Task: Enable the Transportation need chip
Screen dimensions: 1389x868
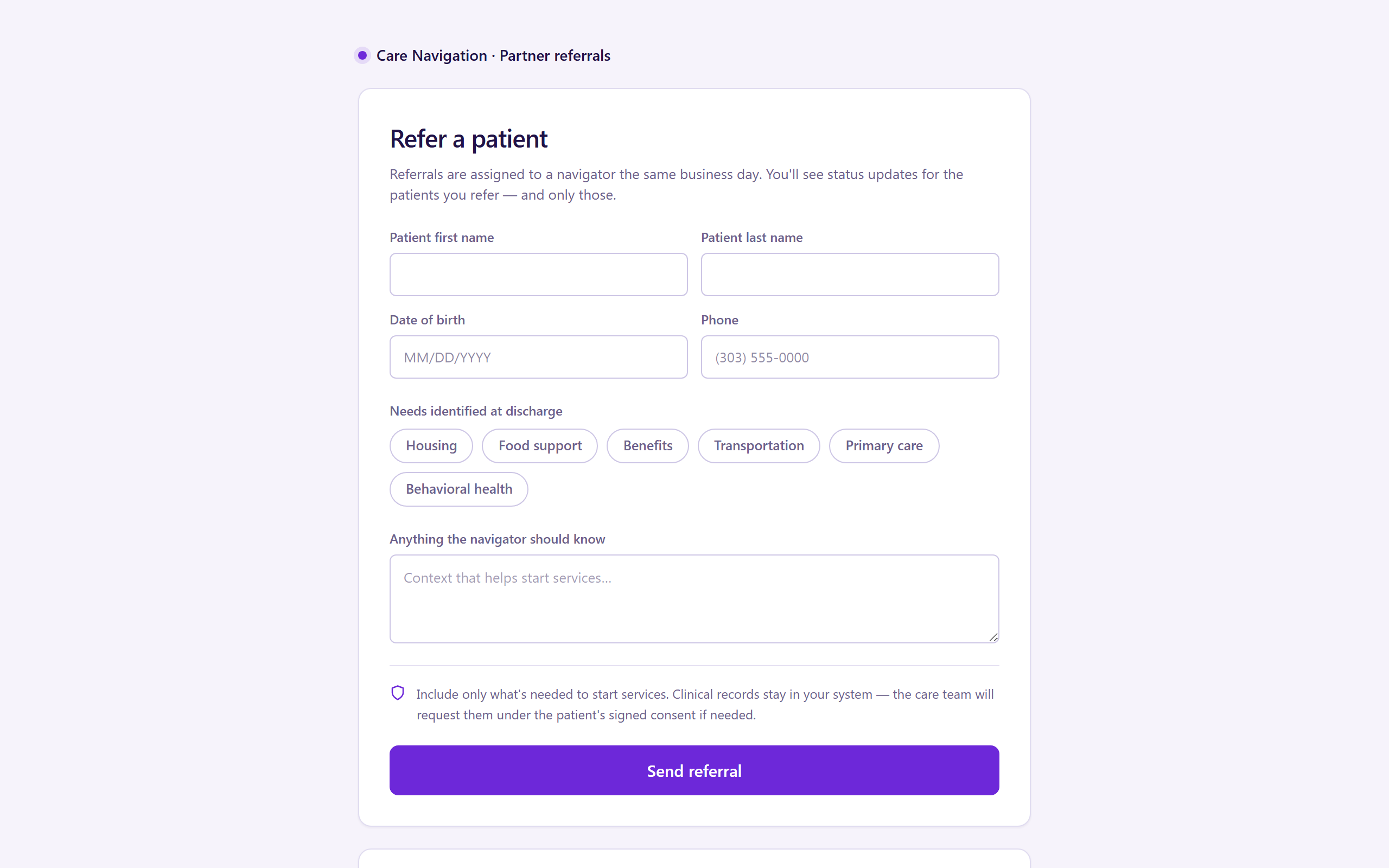Action: [759, 445]
